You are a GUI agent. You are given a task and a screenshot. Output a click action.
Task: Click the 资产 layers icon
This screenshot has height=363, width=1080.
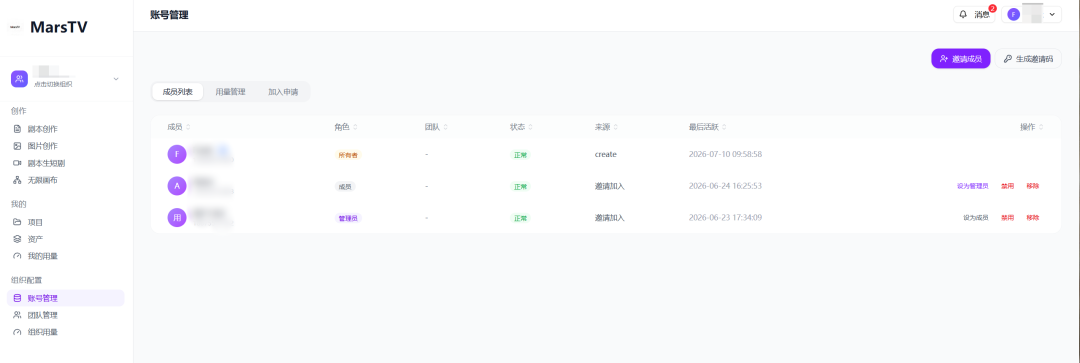17,239
